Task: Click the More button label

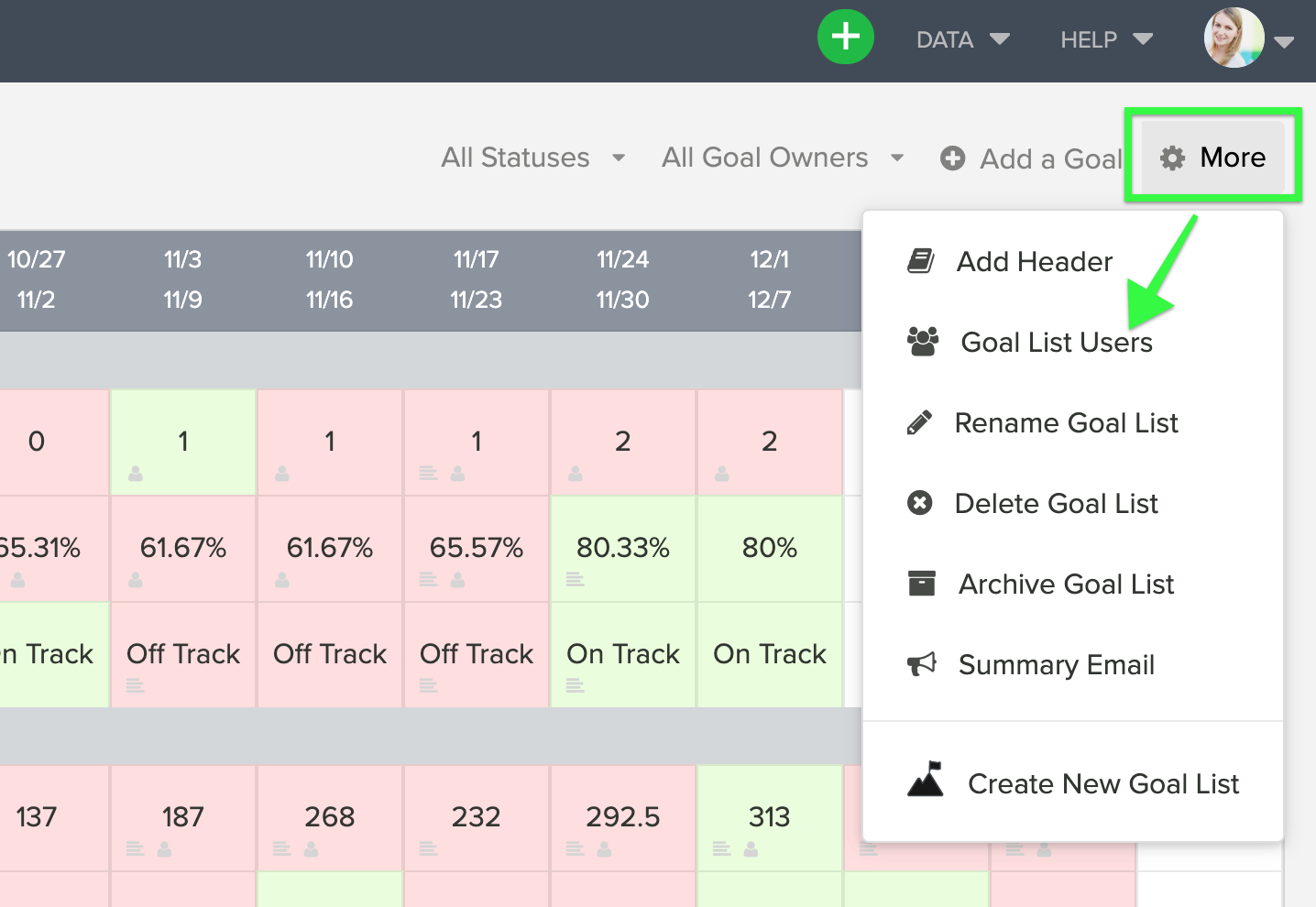Action: coord(1233,158)
